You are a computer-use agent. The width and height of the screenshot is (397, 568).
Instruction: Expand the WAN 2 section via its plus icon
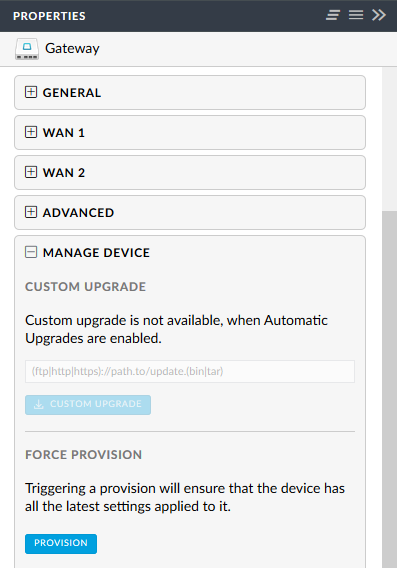31,172
